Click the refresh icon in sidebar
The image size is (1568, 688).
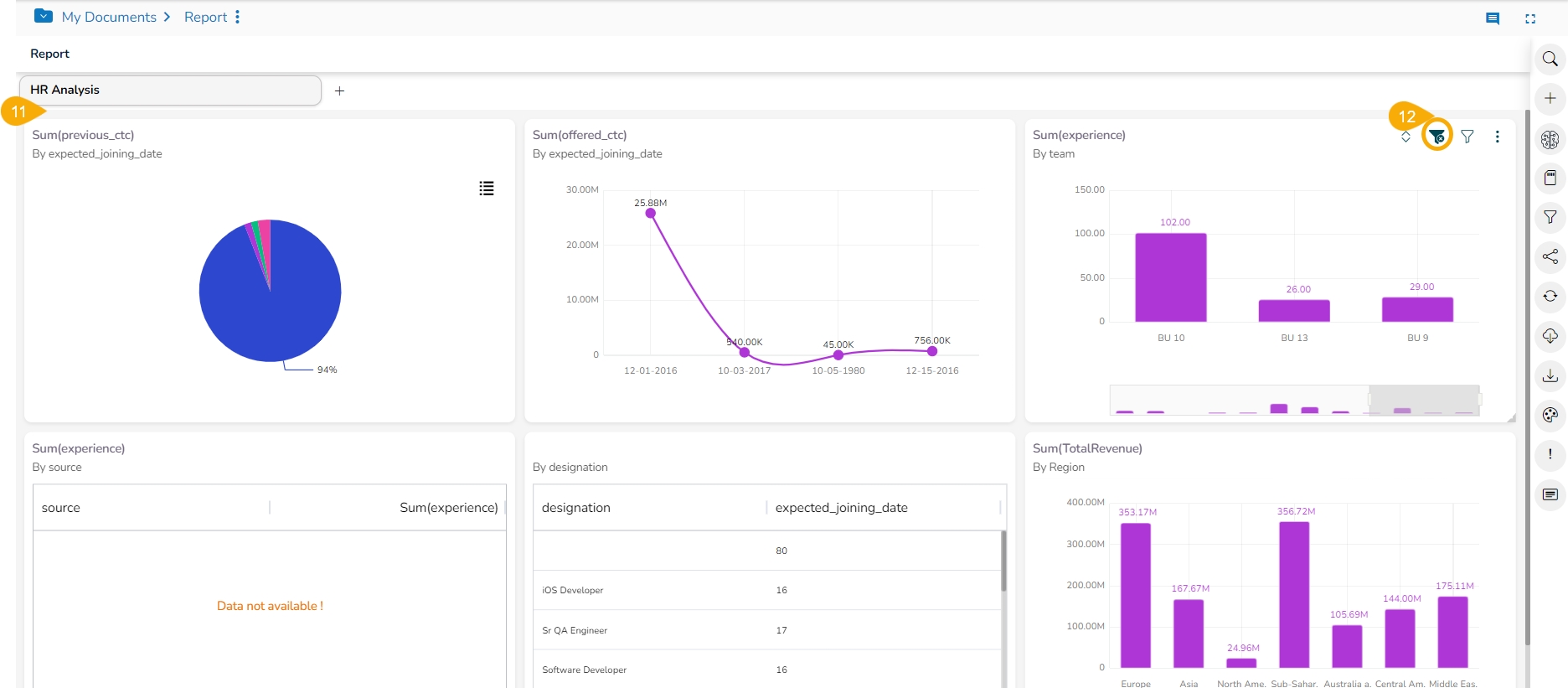pos(1550,296)
